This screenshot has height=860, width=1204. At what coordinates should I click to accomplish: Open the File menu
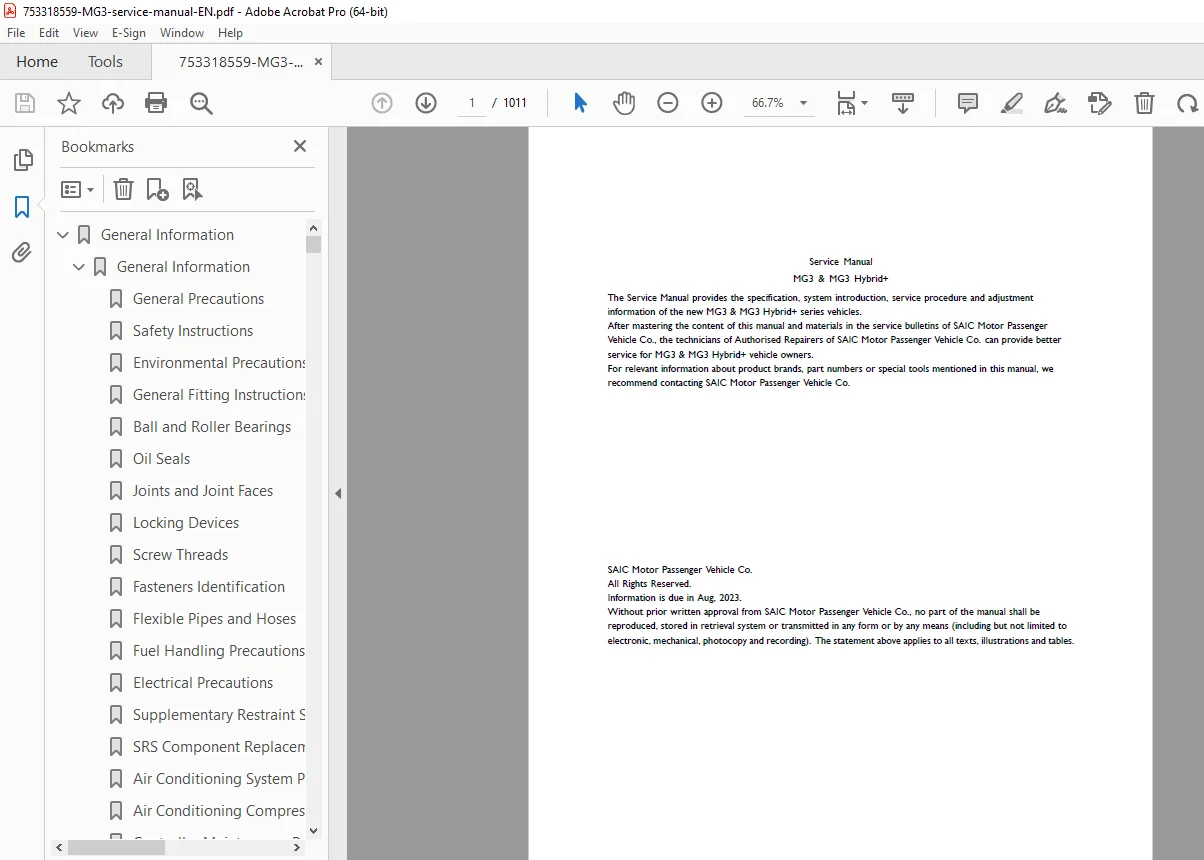pos(16,33)
